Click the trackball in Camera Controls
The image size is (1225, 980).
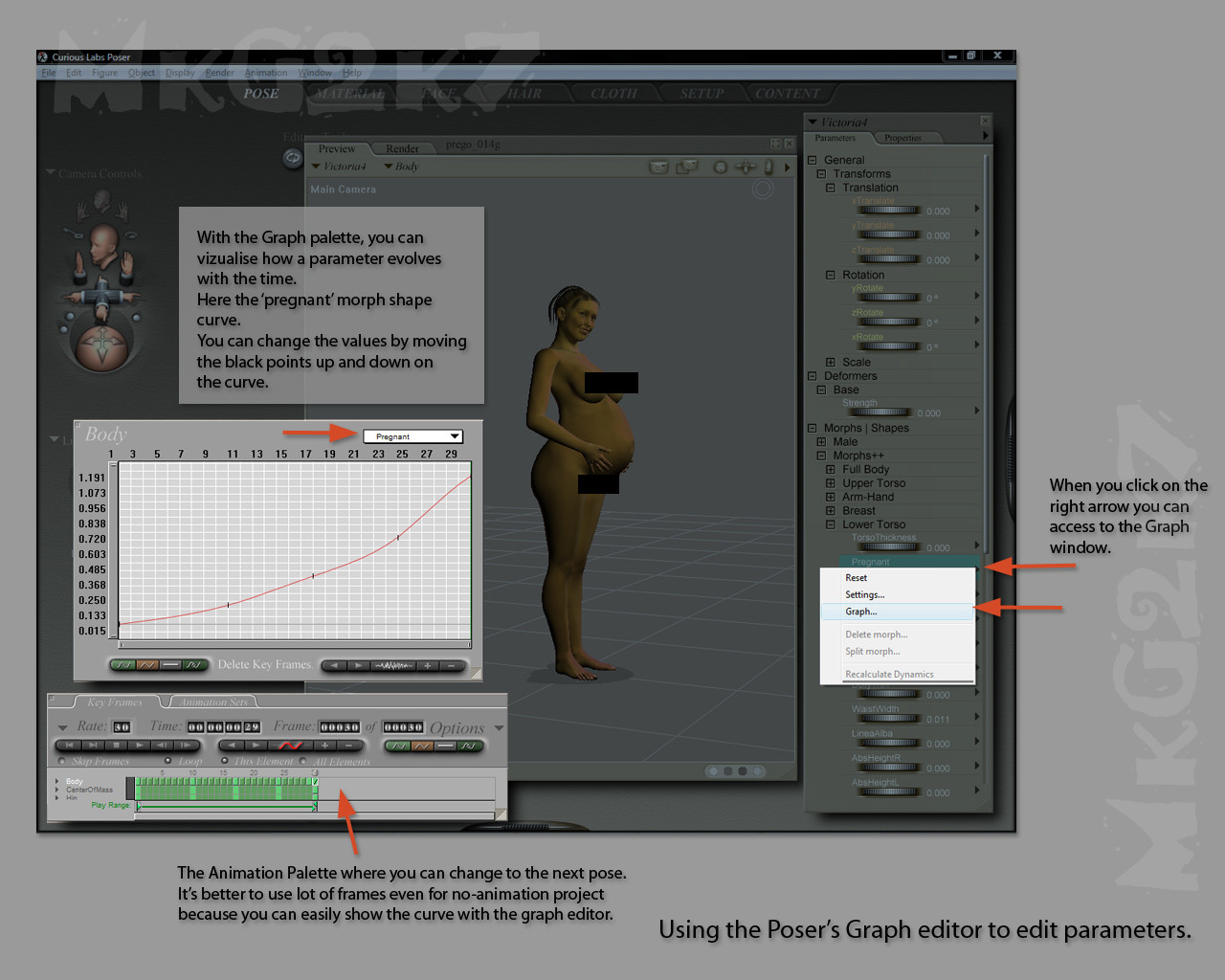coord(102,346)
